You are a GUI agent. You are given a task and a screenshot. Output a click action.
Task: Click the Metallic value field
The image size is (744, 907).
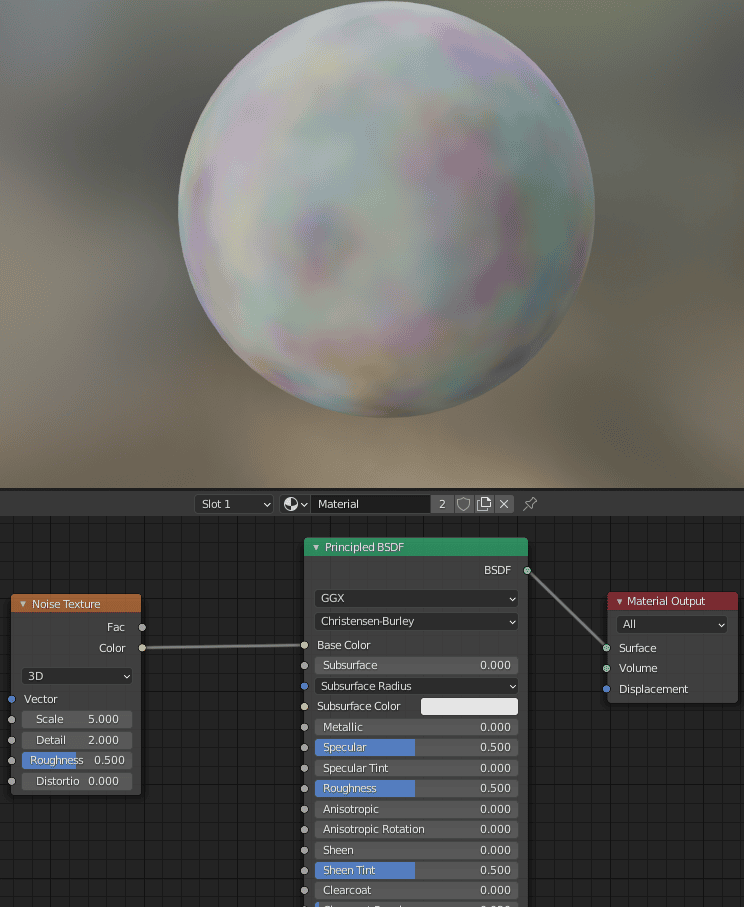click(x=416, y=727)
